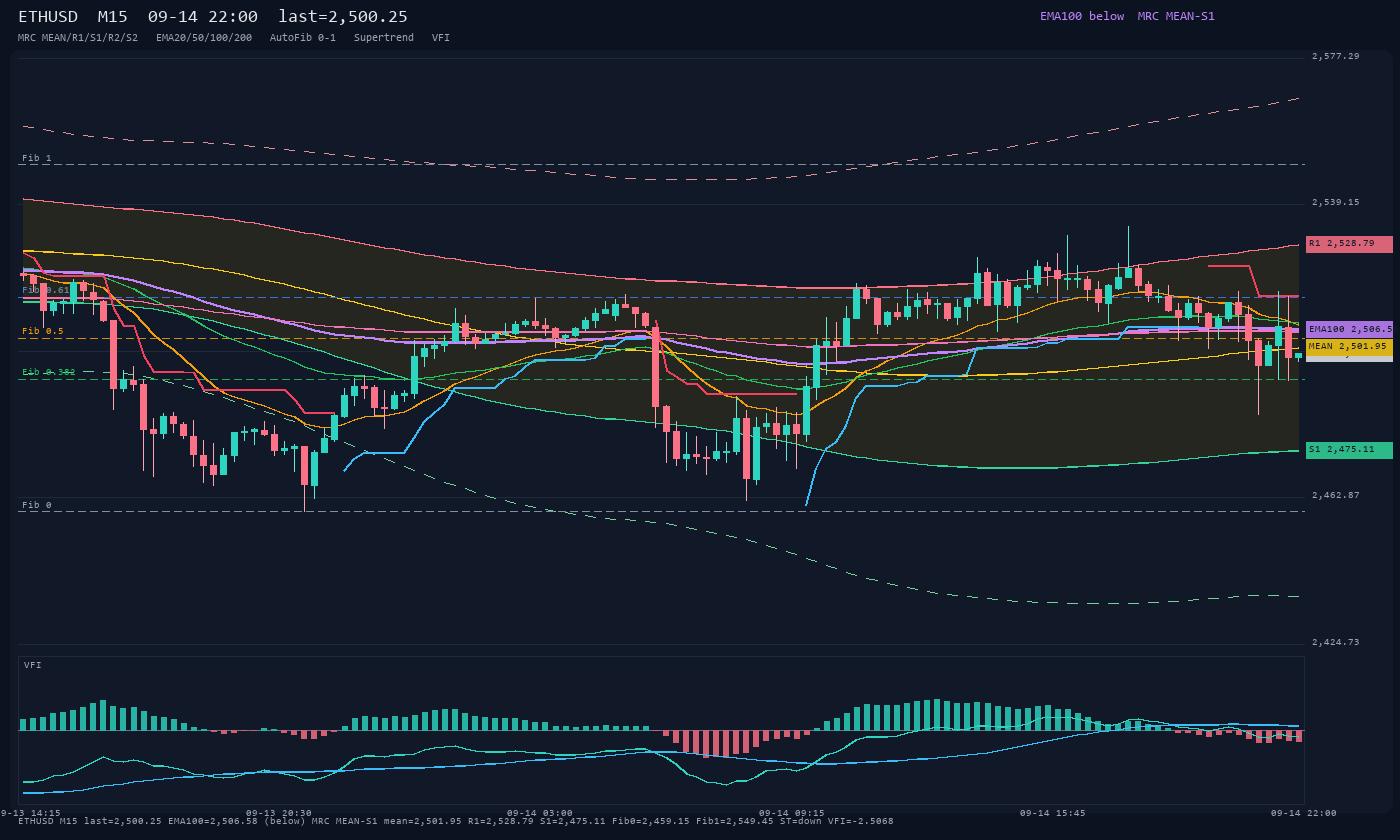1400x840 pixels.
Task: Click the VFI panel title
Action: click(33, 665)
